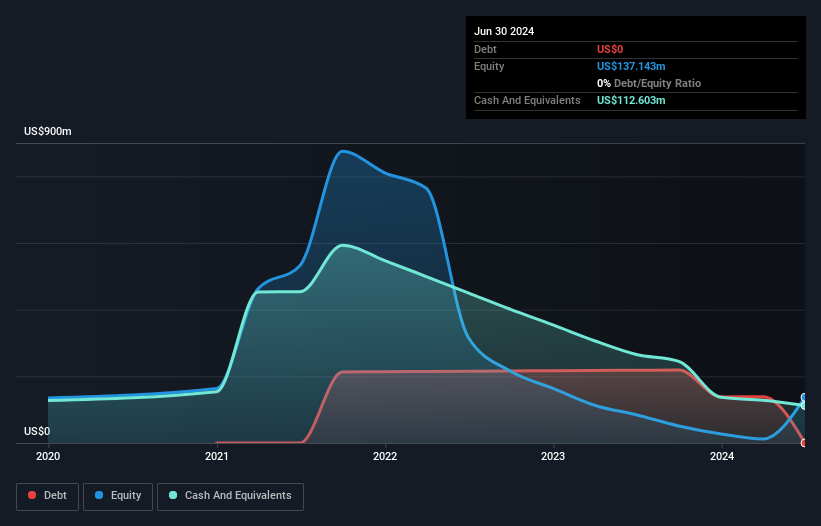
Task: Click the US$900m y-axis label
Action: (x=48, y=131)
